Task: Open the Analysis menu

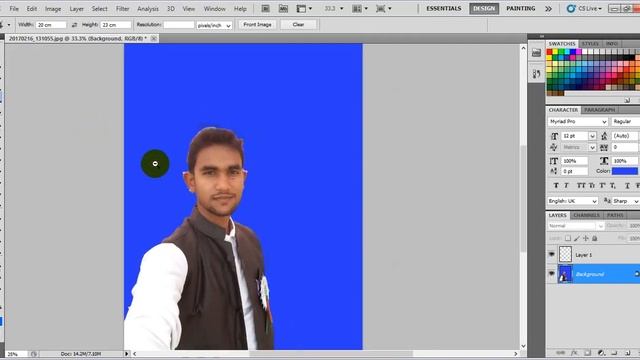Action: point(148,9)
